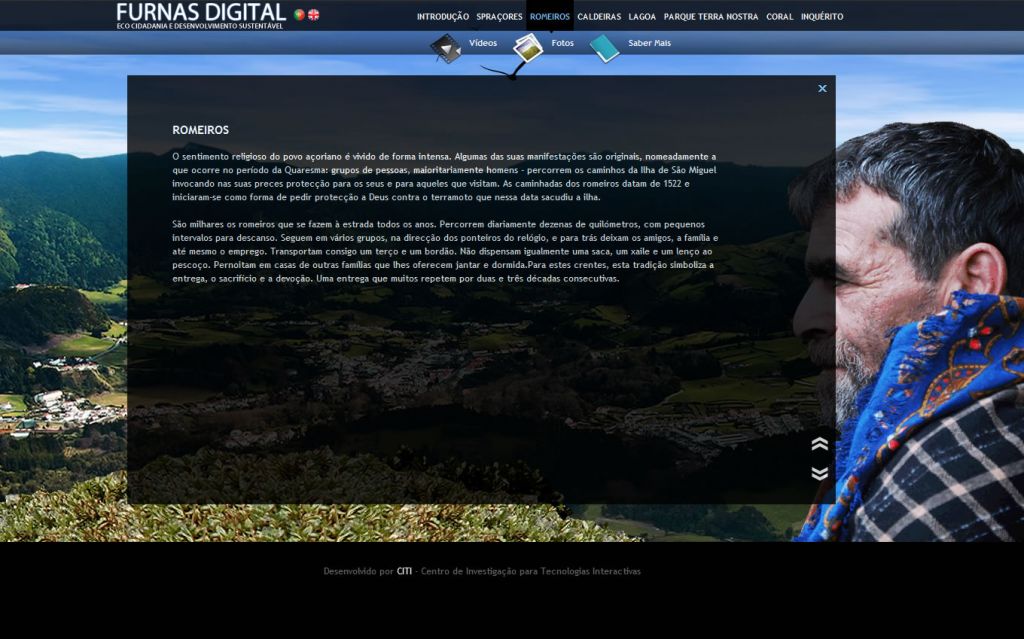This screenshot has width=1024, height=639.
Task: Click the Saber Mais book icon
Action: pyautogui.click(x=604, y=47)
